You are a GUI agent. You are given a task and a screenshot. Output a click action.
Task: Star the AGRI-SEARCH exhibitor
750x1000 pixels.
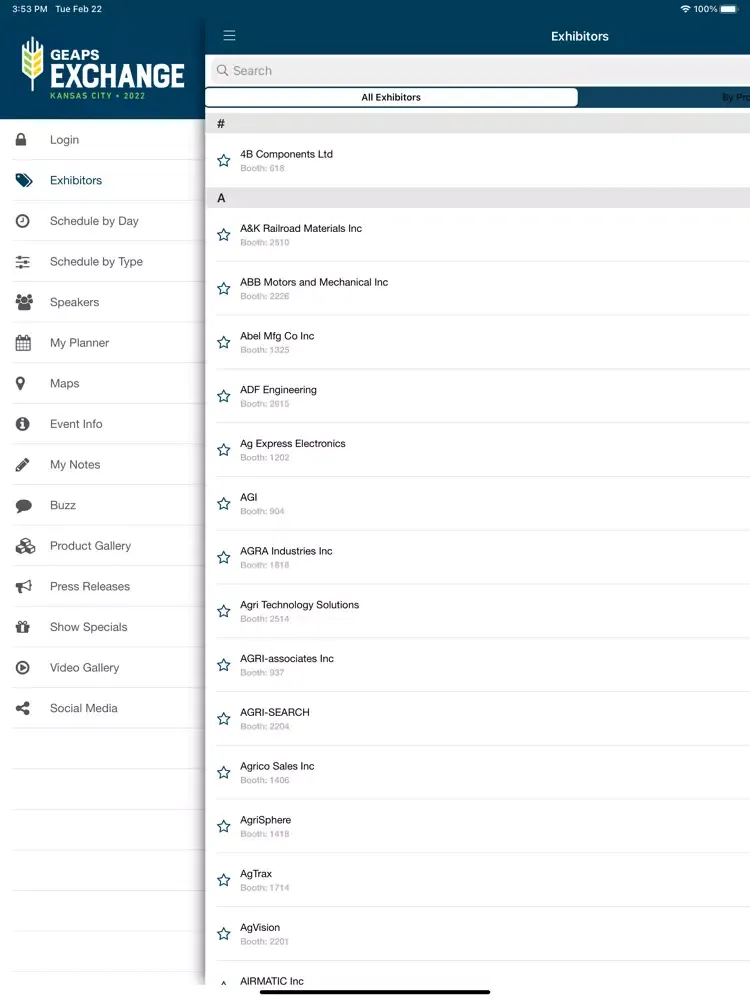pos(223,719)
